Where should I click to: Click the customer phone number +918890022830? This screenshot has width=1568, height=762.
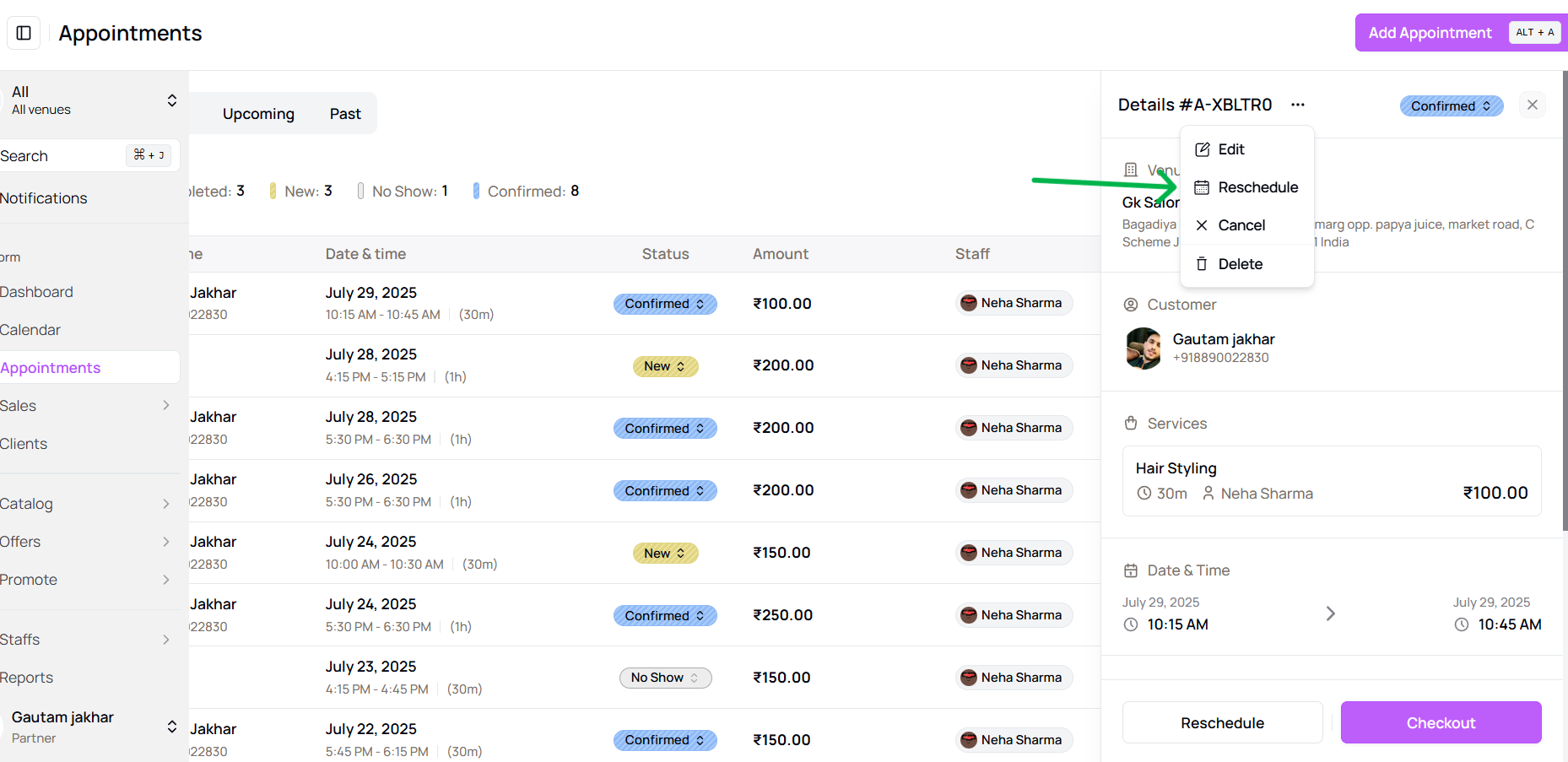pos(1221,358)
